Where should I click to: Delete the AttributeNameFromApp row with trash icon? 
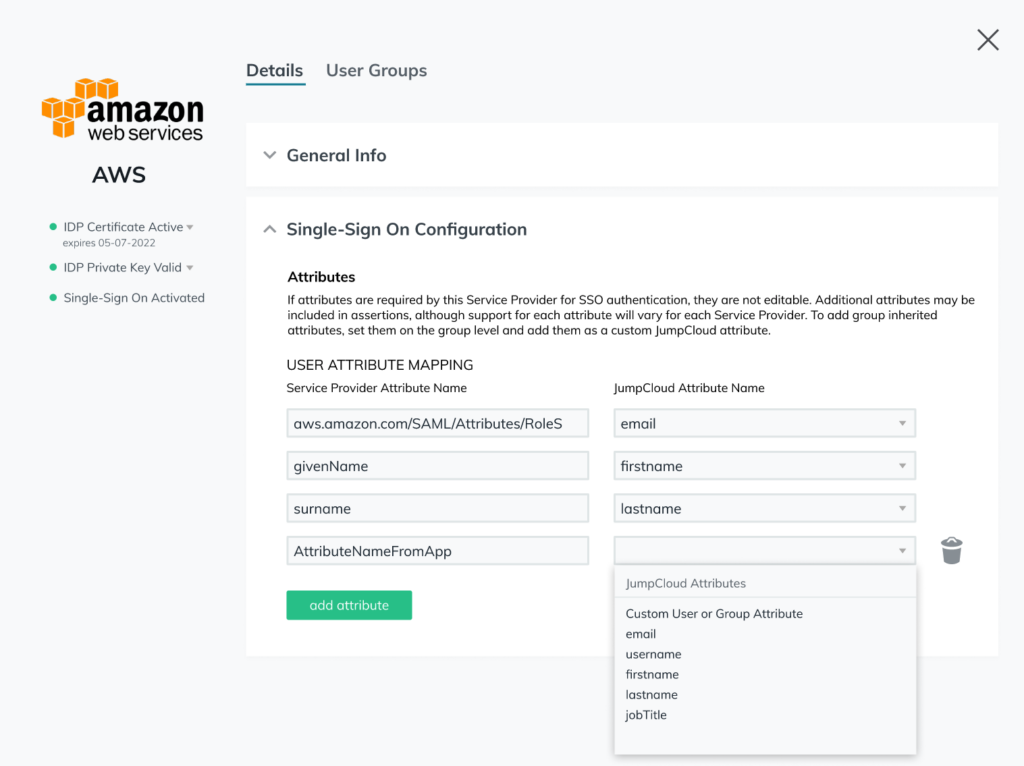(951, 551)
